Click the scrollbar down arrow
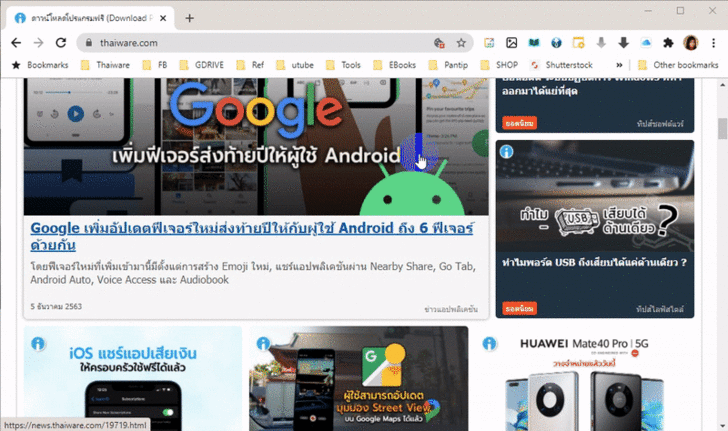The width and height of the screenshot is (728, 431). [x=722, y=425]
